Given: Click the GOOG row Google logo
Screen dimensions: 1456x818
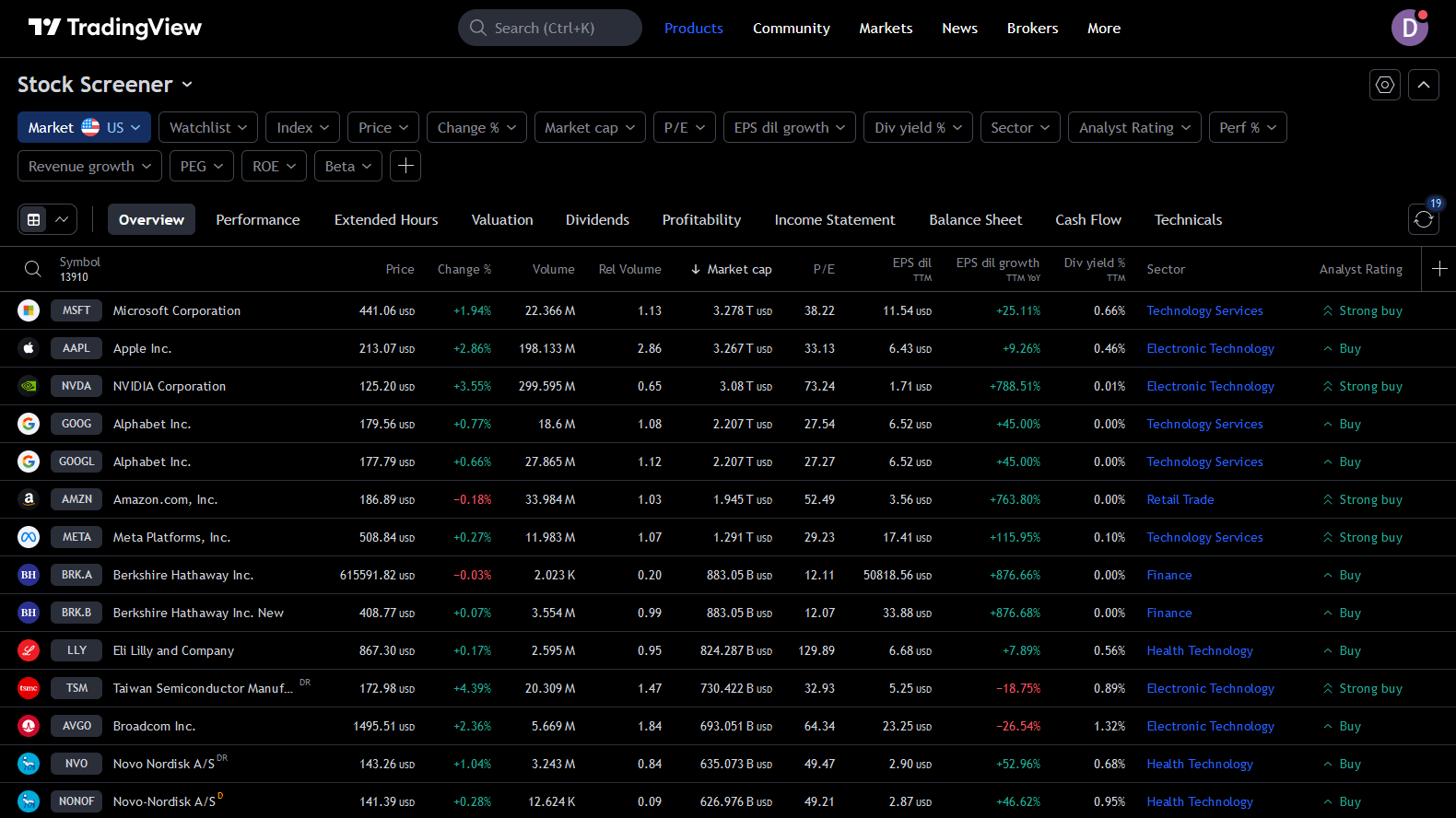Looking at the screenshot, I should 29,424.
